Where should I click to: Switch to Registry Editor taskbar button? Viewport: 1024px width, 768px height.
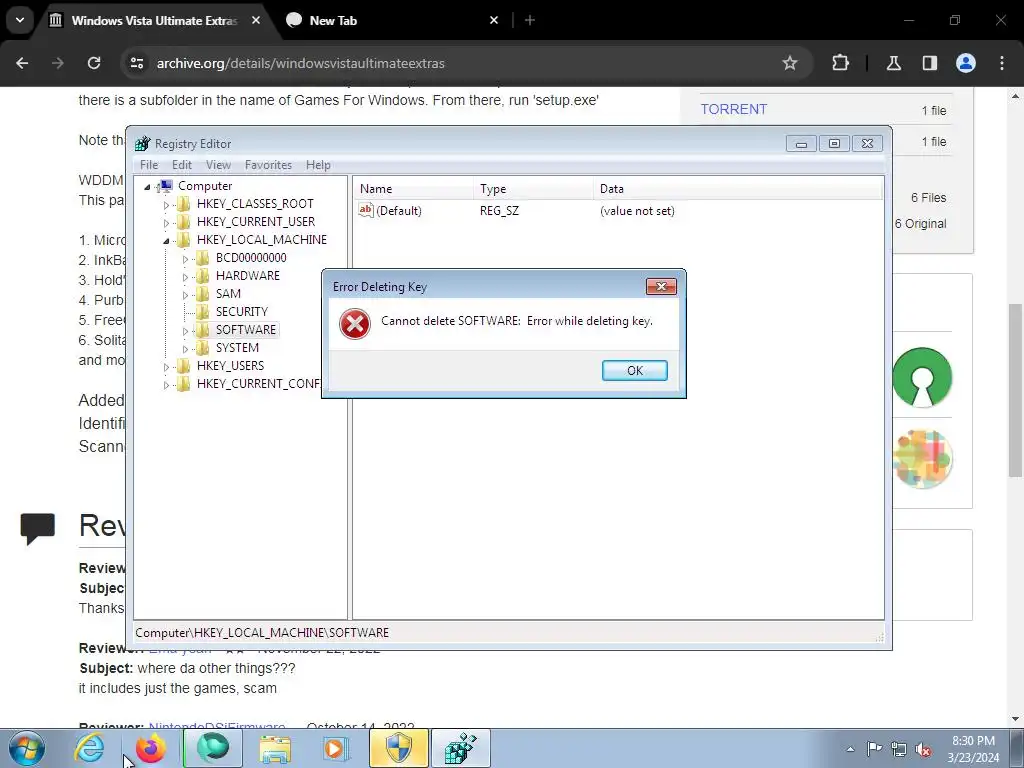click(460, 748)
